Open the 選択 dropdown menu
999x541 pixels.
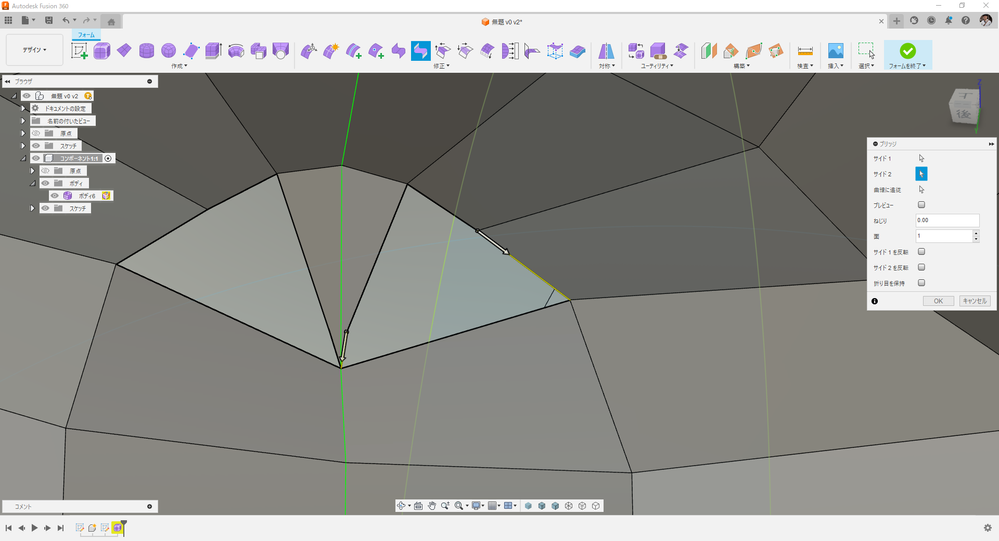point(866,66)
